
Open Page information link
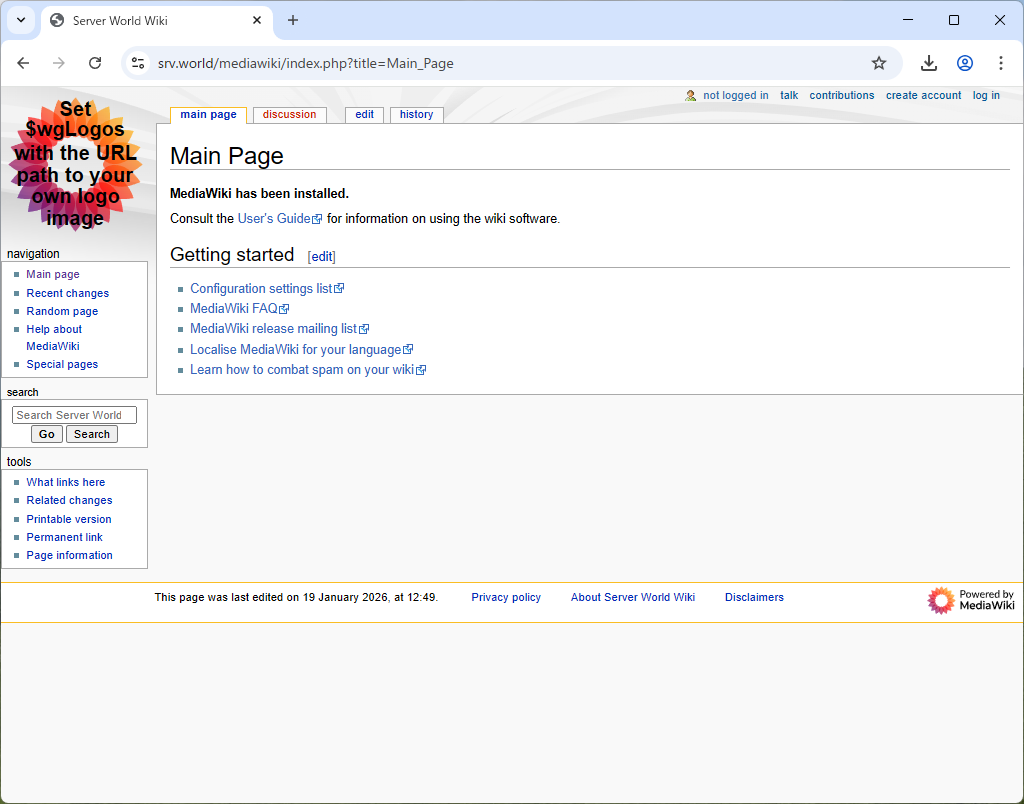[x=69, y=556]
